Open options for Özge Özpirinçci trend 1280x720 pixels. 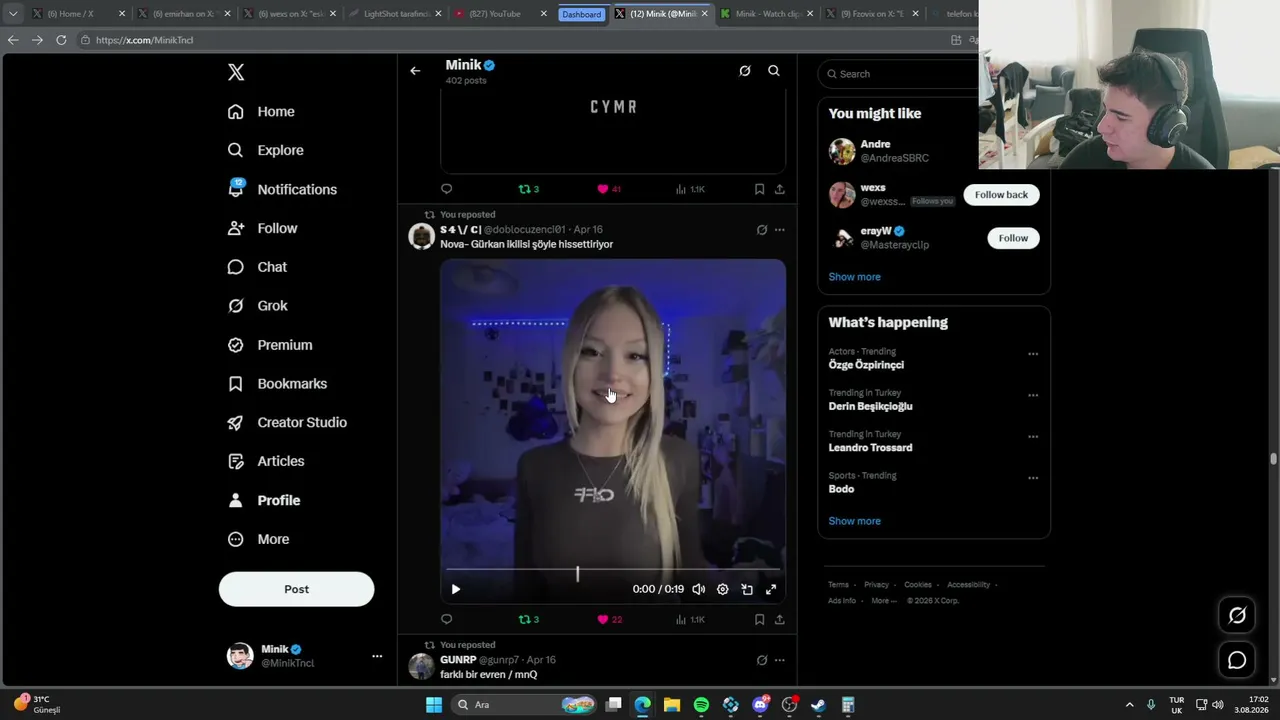[x=1033, y=354]
